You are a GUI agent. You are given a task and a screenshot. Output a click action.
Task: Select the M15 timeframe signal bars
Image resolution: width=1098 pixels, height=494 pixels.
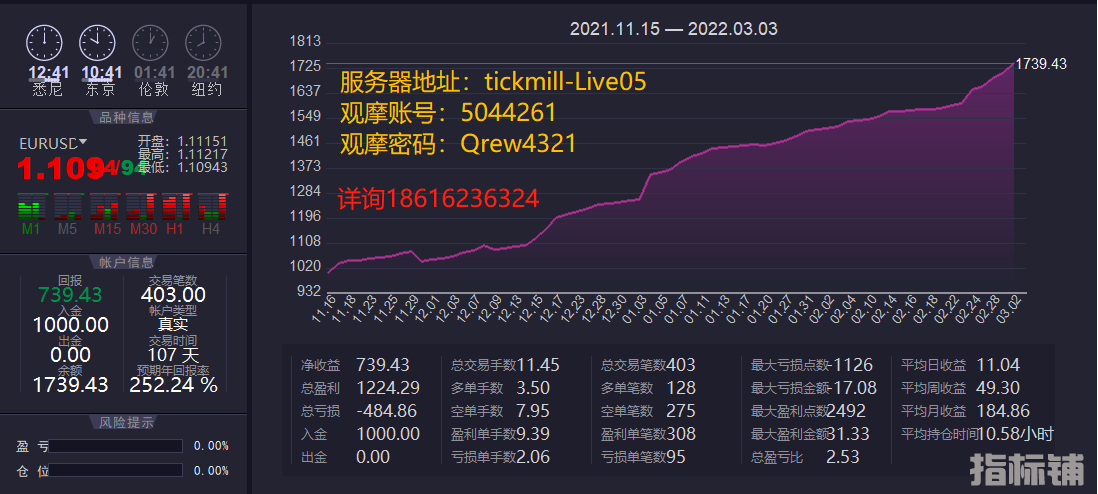pos(104,207)
